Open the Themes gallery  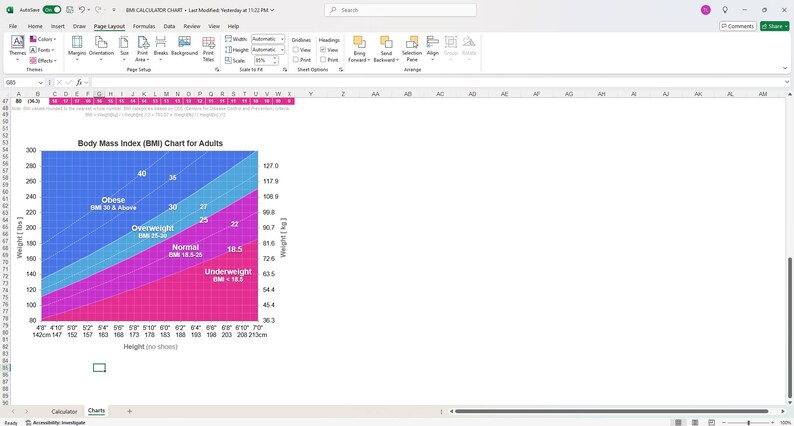pos(17,48)
